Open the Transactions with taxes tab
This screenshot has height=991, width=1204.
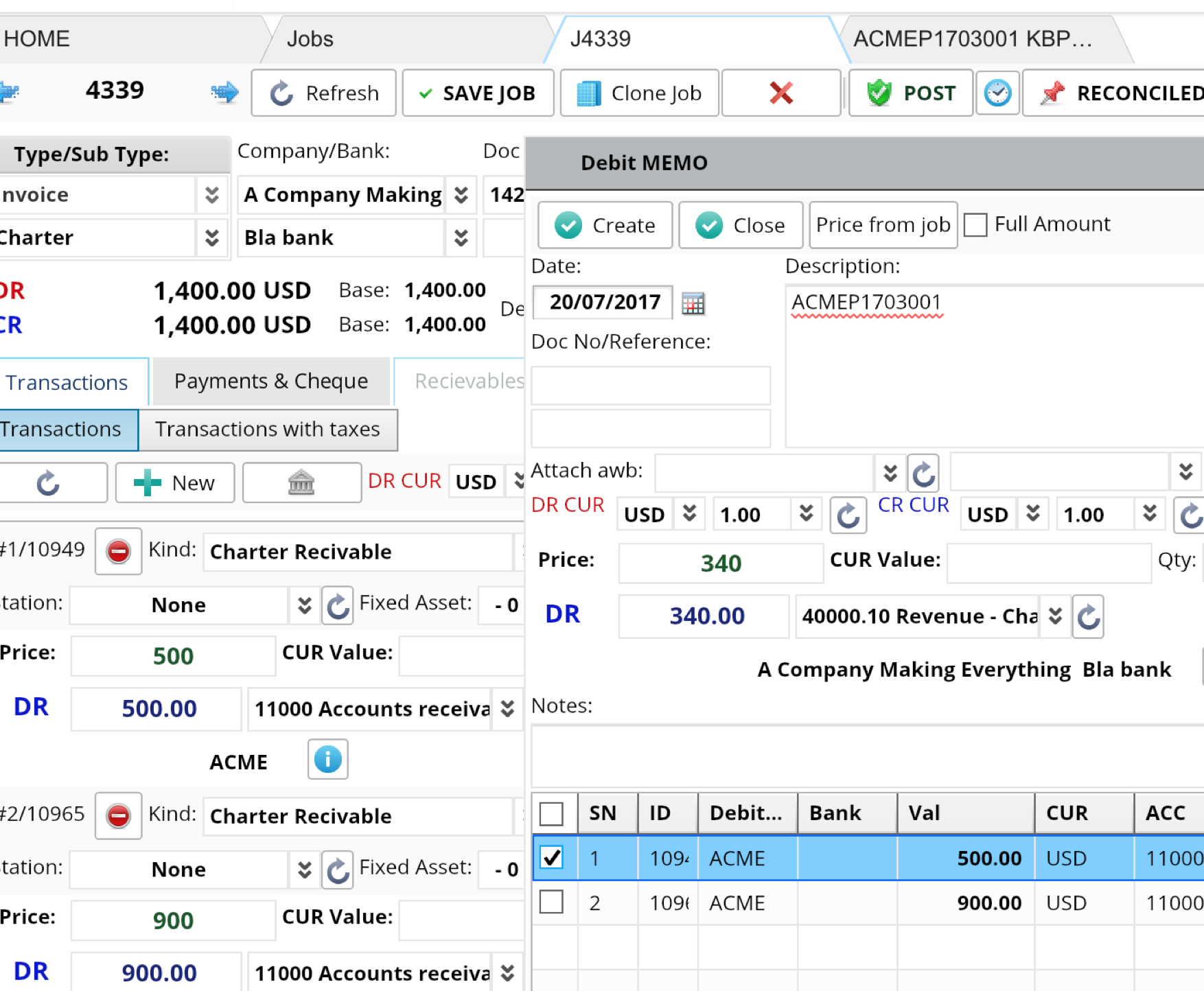268,430
